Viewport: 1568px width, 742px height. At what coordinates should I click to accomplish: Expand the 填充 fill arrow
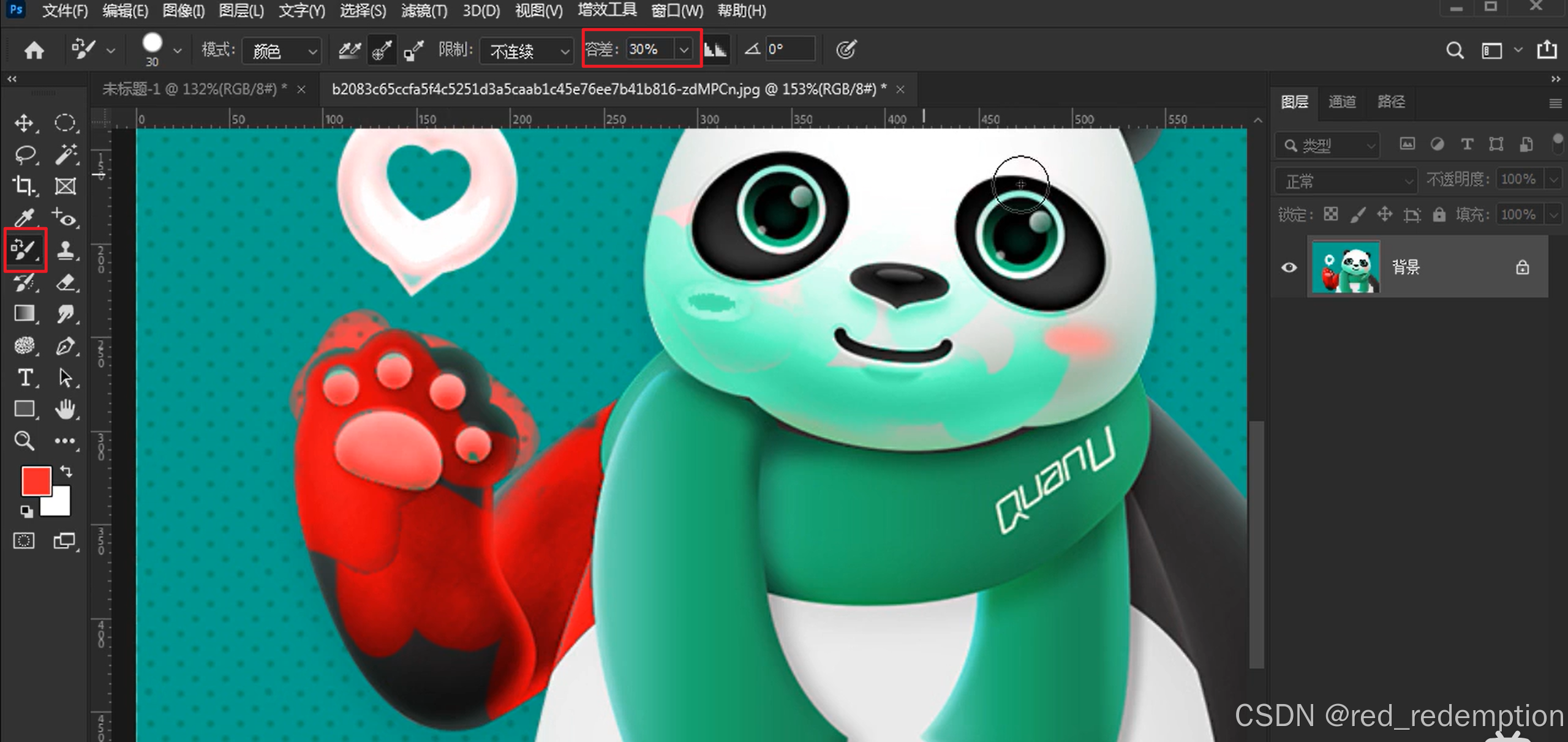1554,215
